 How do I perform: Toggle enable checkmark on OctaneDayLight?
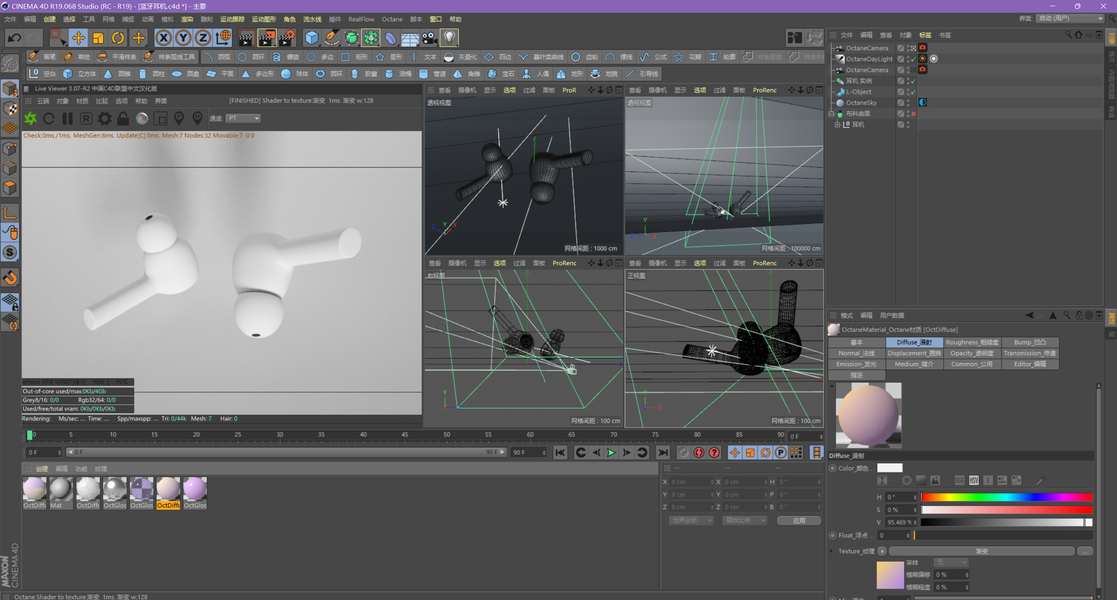click(913, 59)
